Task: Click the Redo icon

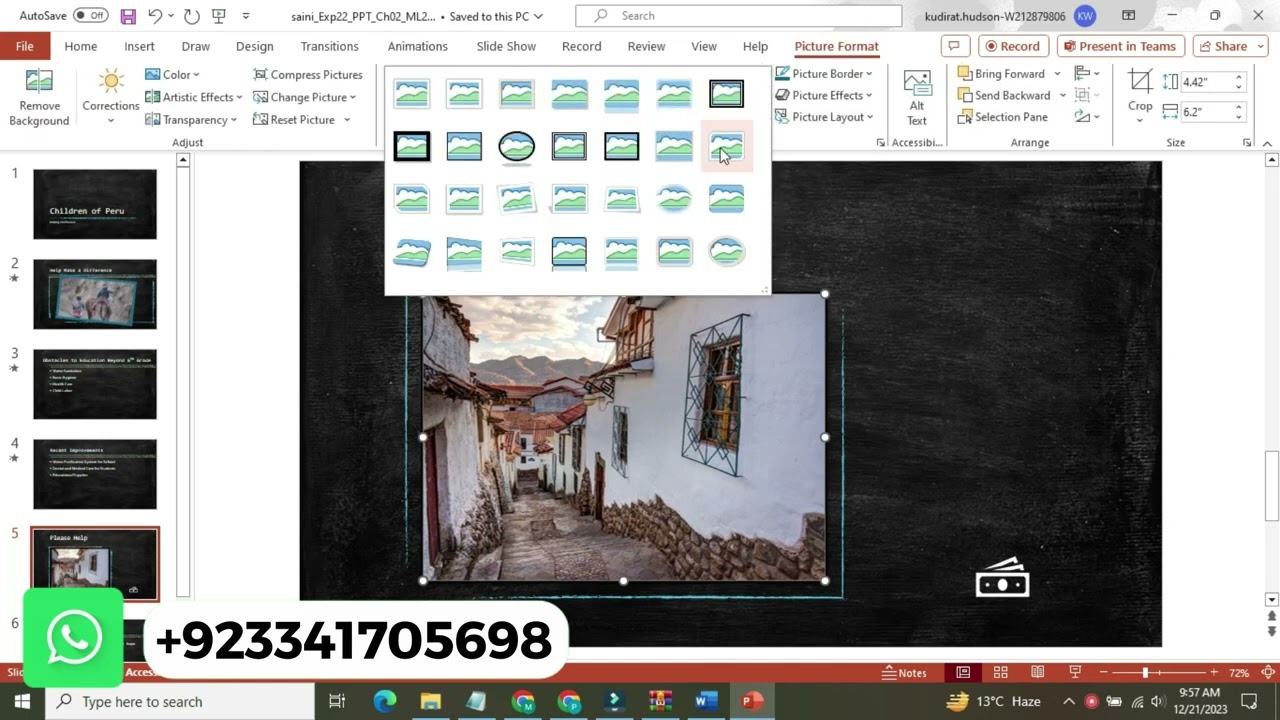Action: 191,16
